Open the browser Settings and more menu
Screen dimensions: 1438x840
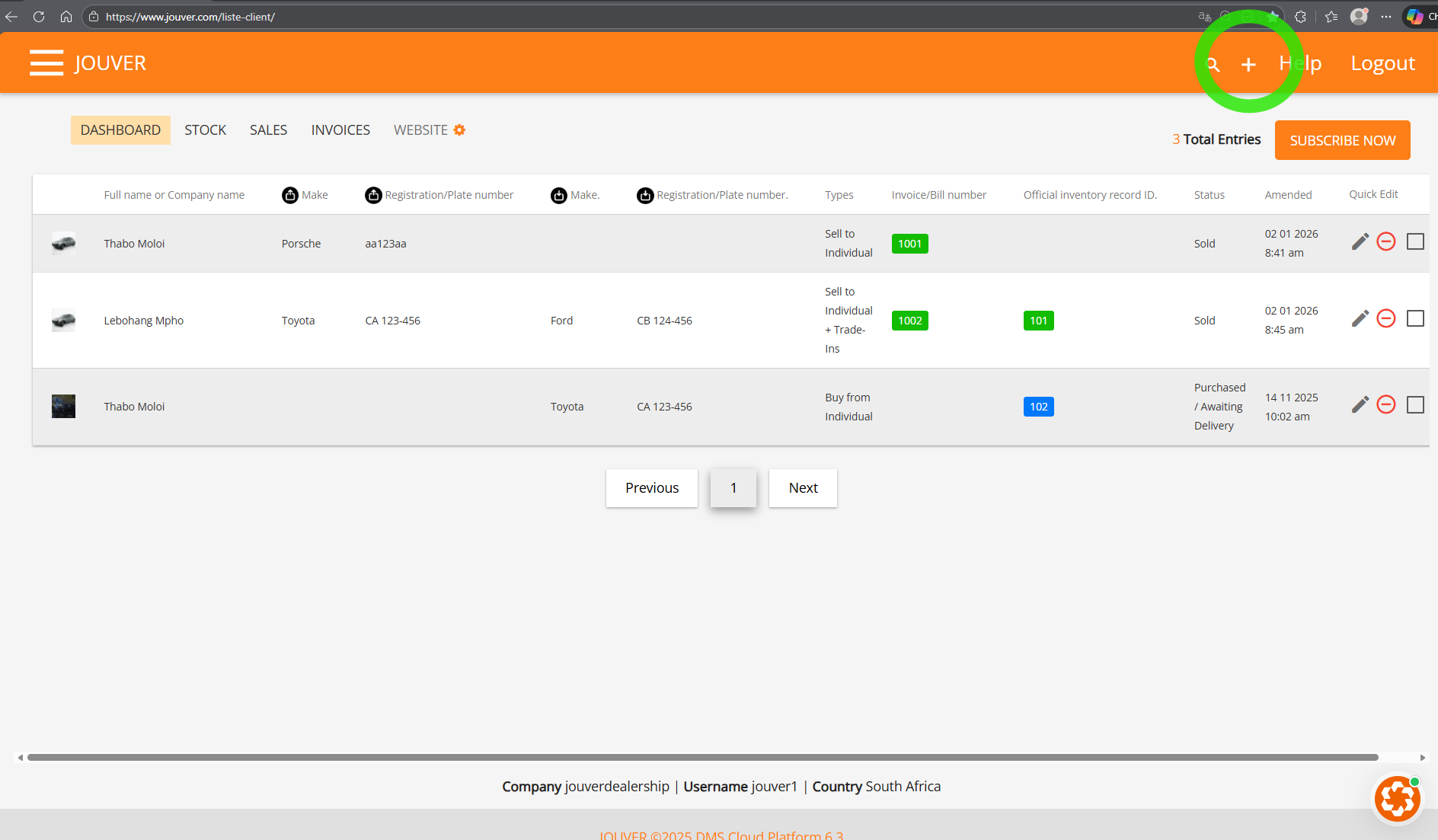(1386, 17)
